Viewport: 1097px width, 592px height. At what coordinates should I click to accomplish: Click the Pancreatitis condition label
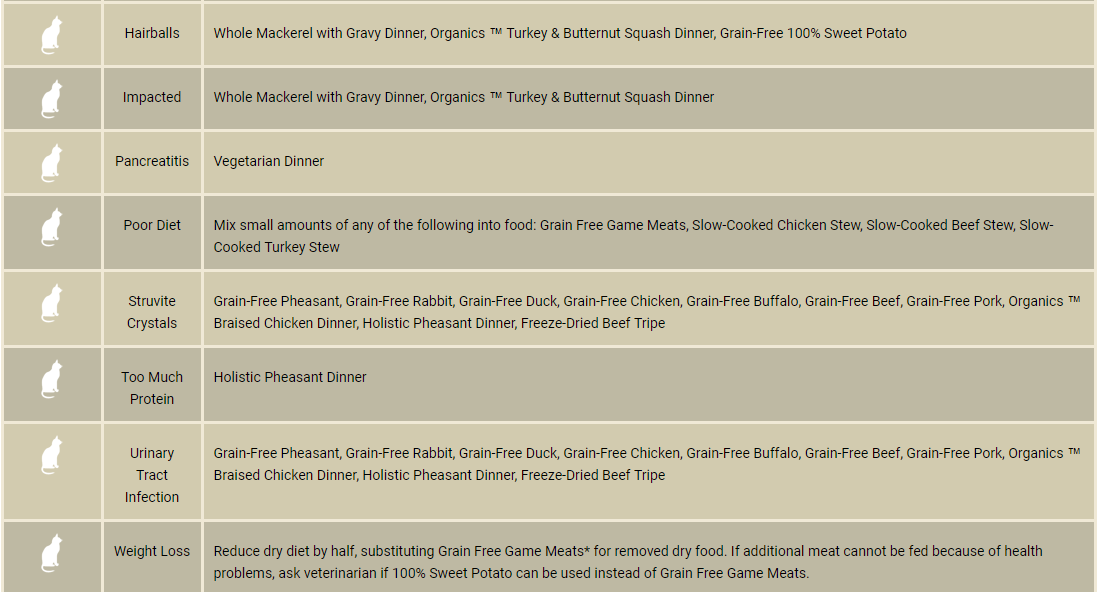click(152, 161)
